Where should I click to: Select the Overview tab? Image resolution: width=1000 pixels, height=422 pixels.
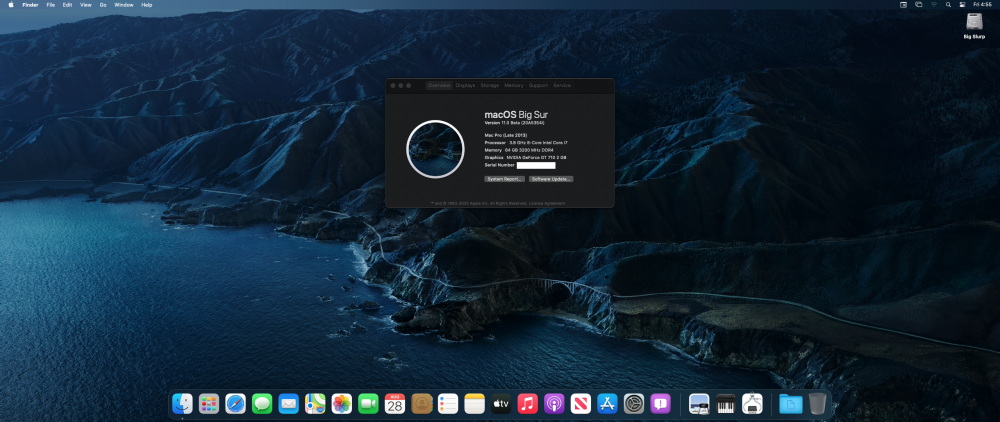point(439,85)
